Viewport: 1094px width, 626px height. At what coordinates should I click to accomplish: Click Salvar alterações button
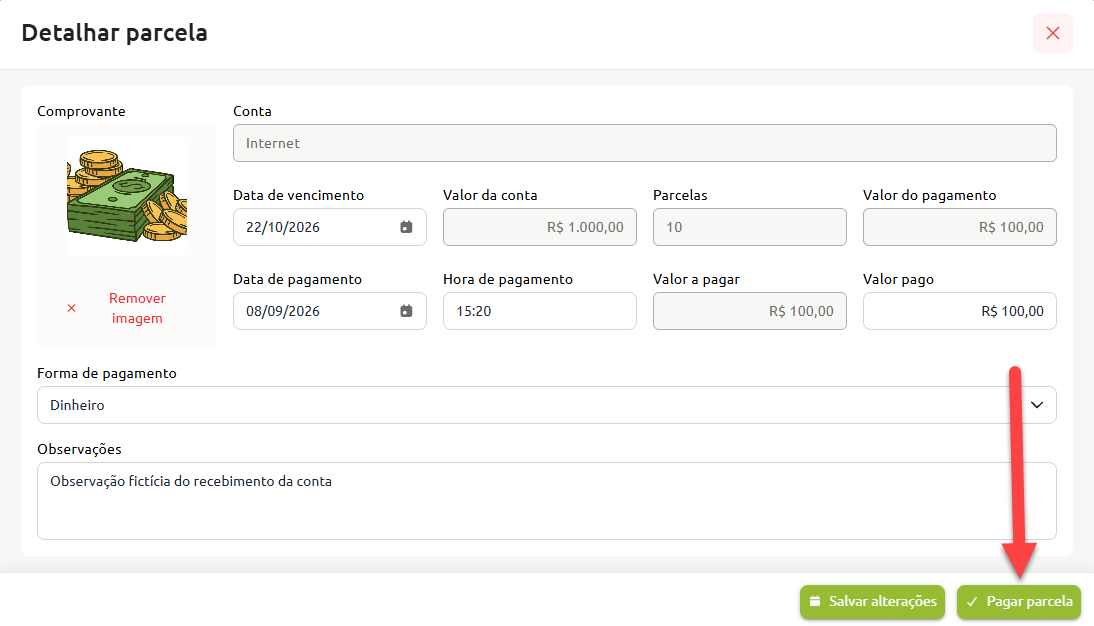tap(872, 602)
